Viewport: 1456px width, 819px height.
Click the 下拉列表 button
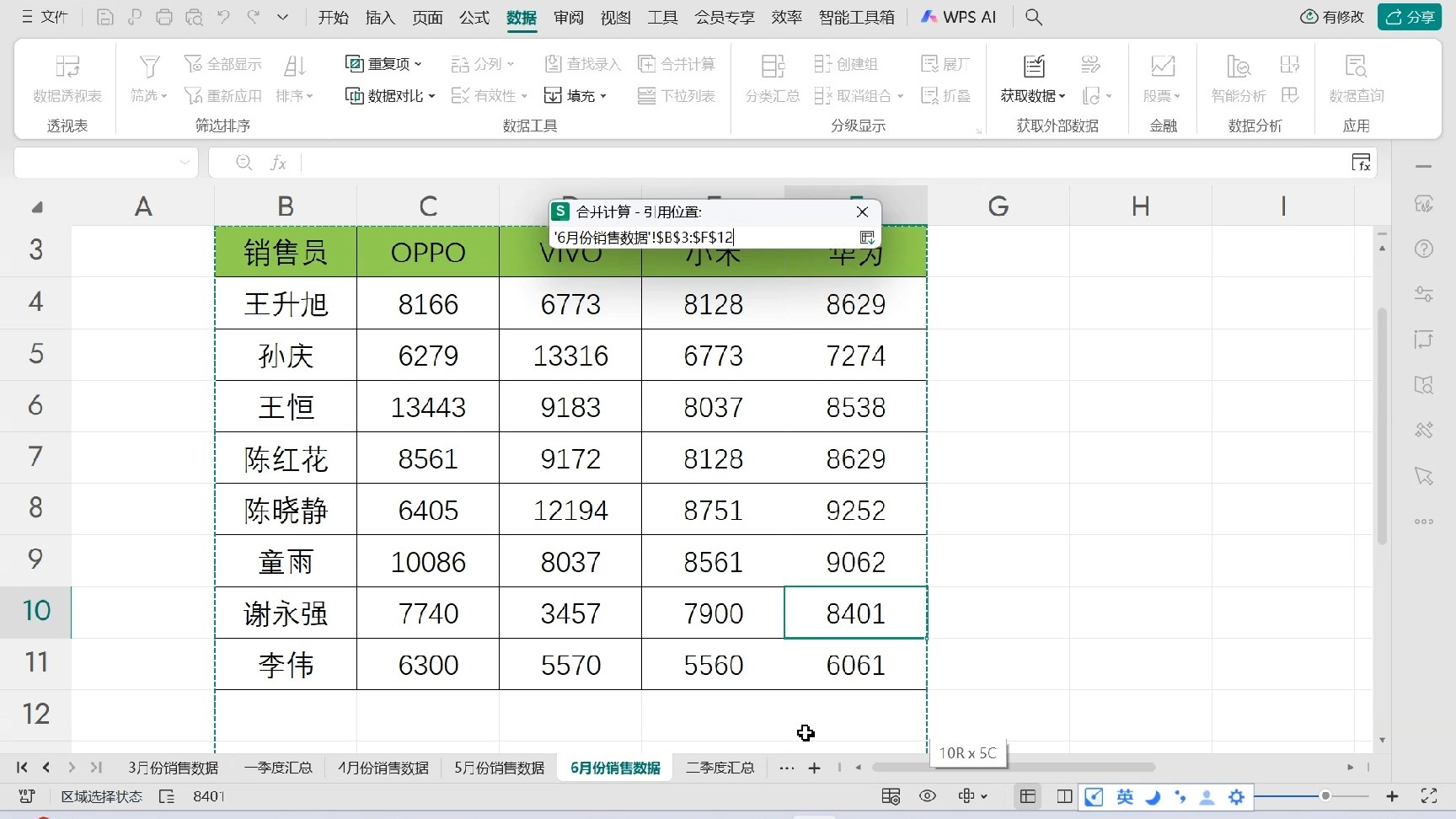tap(677, 95)
